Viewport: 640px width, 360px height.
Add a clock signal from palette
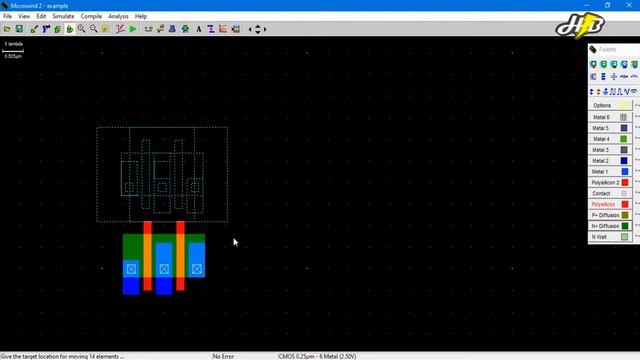(x=613, y=92)
